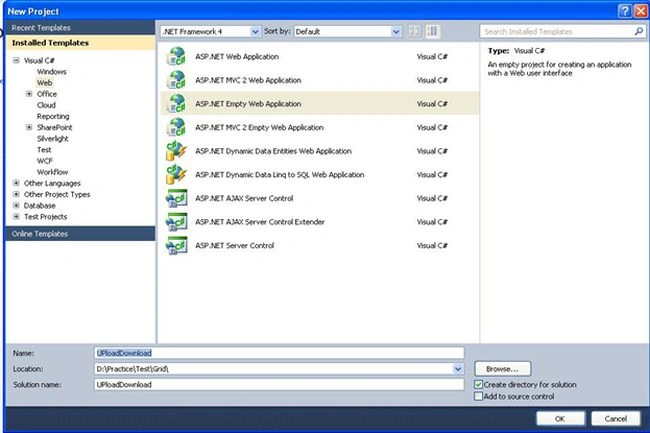Expand the SharePoint tree node
Image resolution: width=650 pixels, height=433 pixels.
click(29, 128)
